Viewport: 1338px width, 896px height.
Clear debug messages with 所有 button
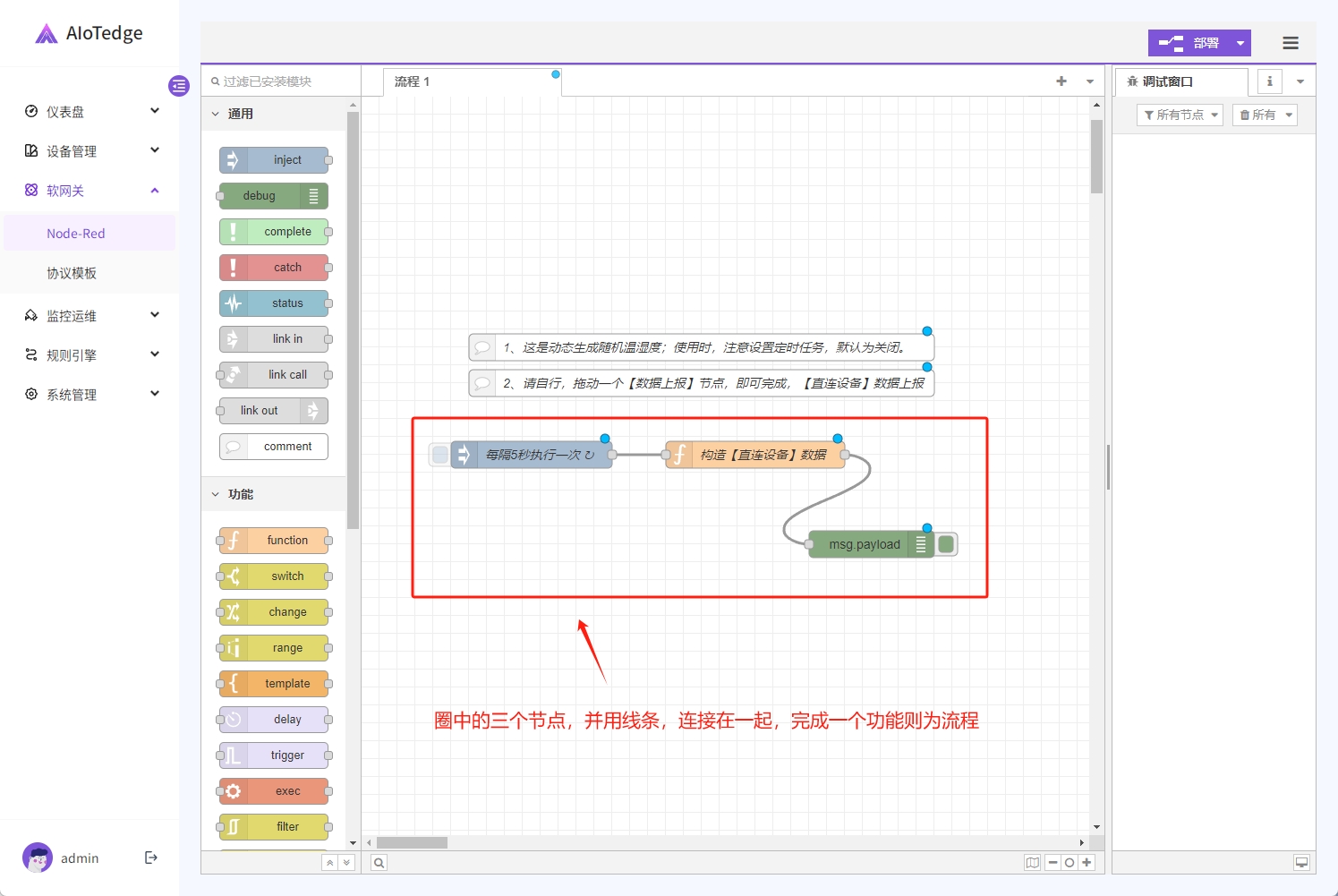click(1264, 115)
